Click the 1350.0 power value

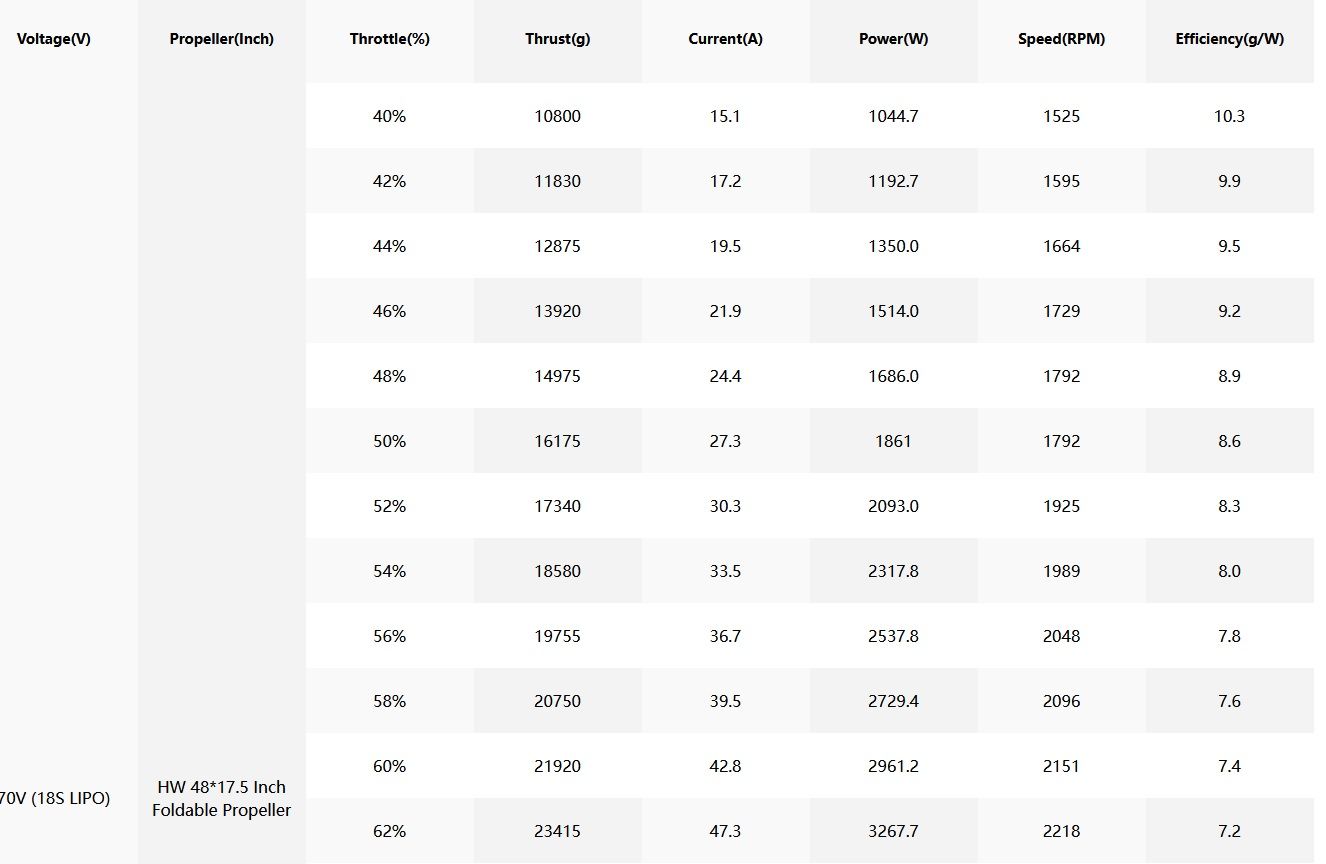click(x=894, y=246)
